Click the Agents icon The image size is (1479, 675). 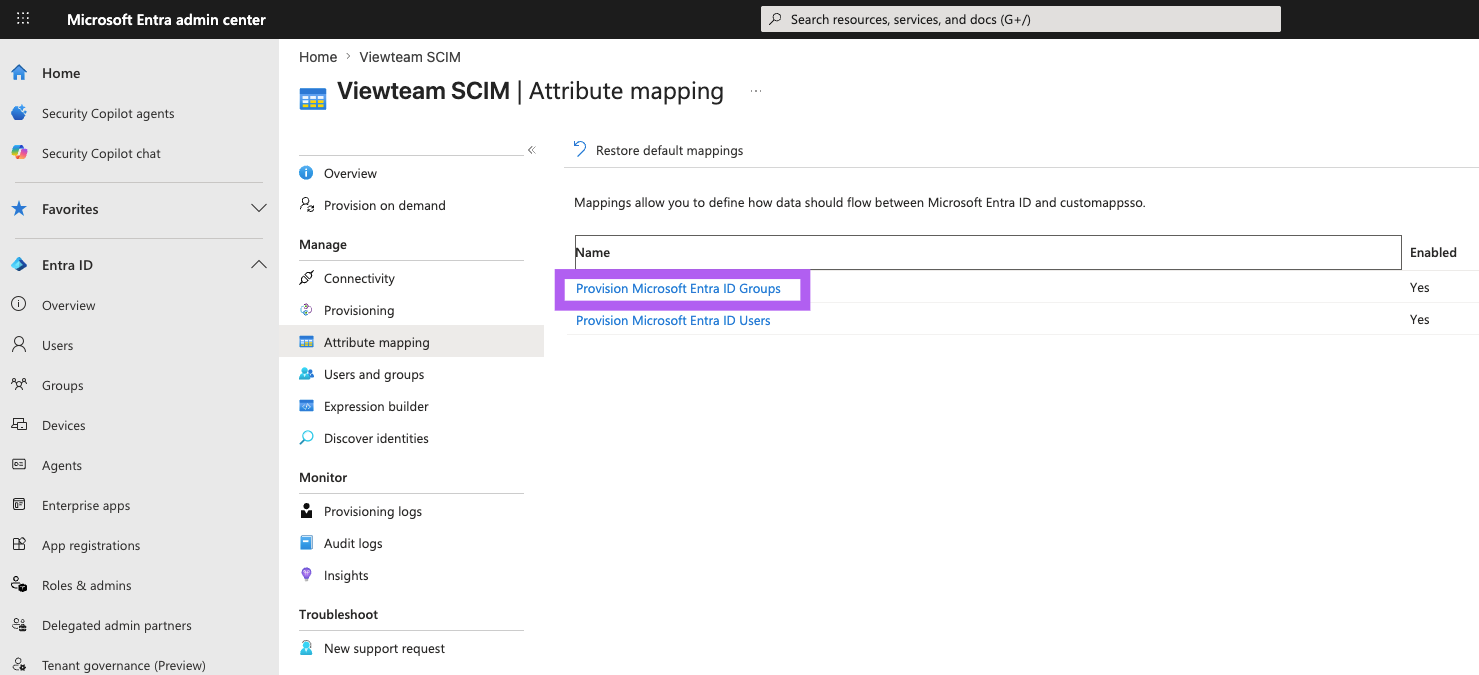19,465
